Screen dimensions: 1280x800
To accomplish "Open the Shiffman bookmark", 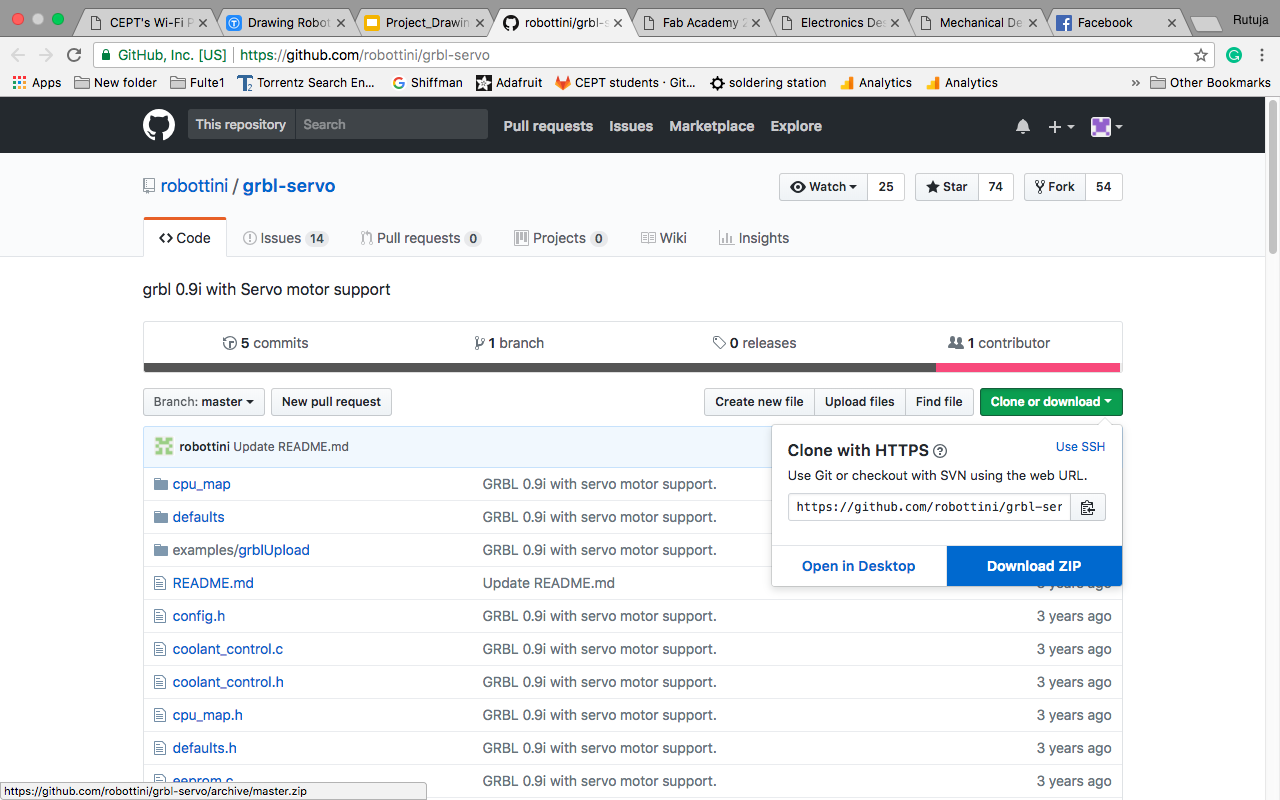I will tap(427, 83).
